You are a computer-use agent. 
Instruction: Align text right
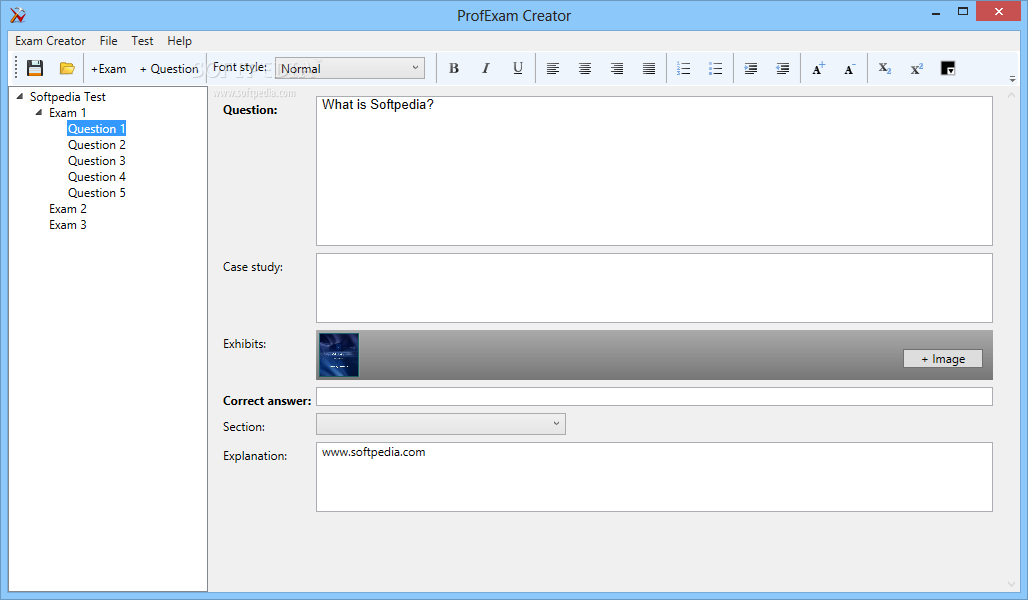click(x=617, y=68)
